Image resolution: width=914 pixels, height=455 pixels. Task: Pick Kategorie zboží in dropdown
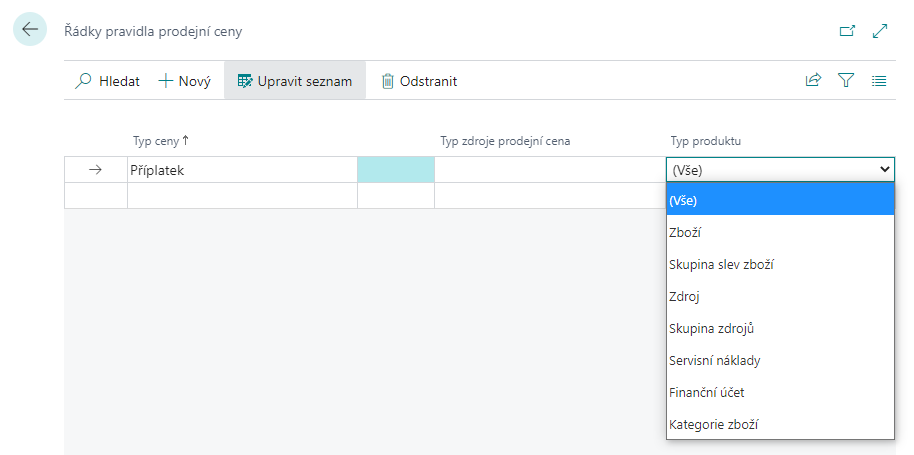click(x=713, y=424)
